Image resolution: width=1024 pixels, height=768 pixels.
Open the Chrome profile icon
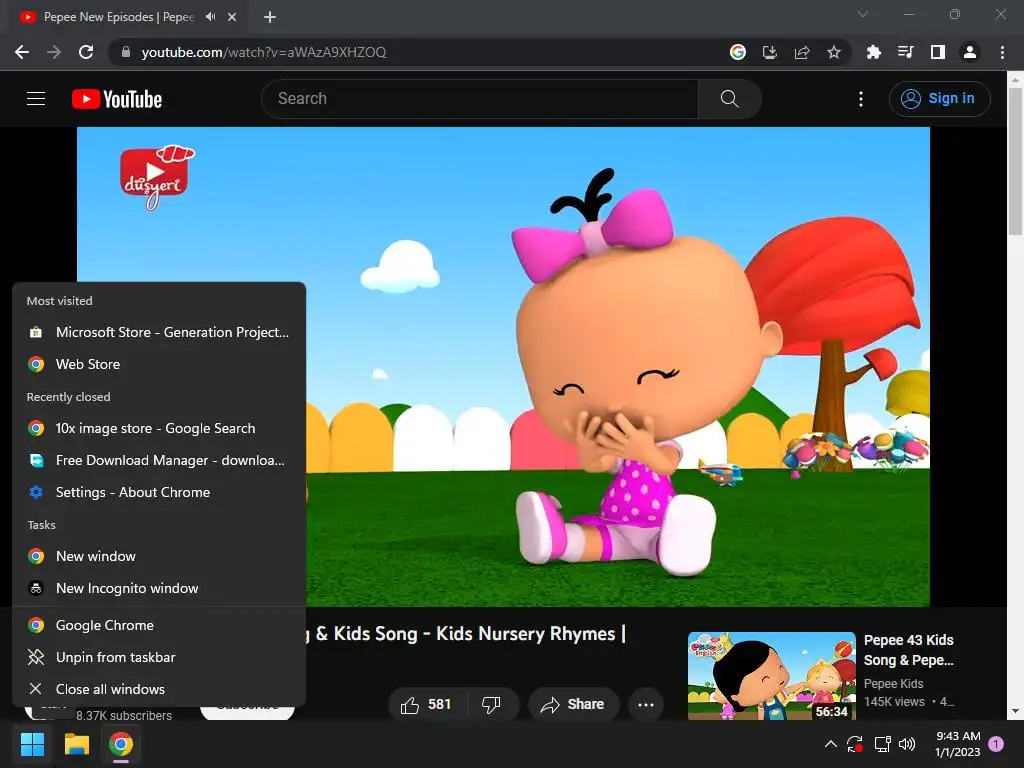(x=970, y=52)
